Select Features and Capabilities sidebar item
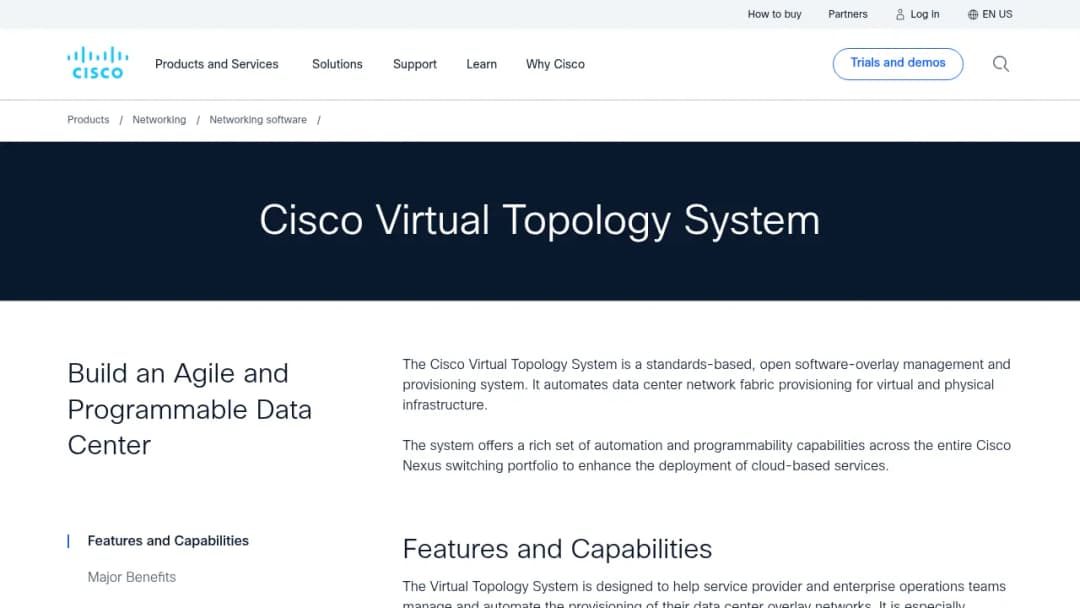Screen dimensions: 1080x608 click(x=168, y=541)
